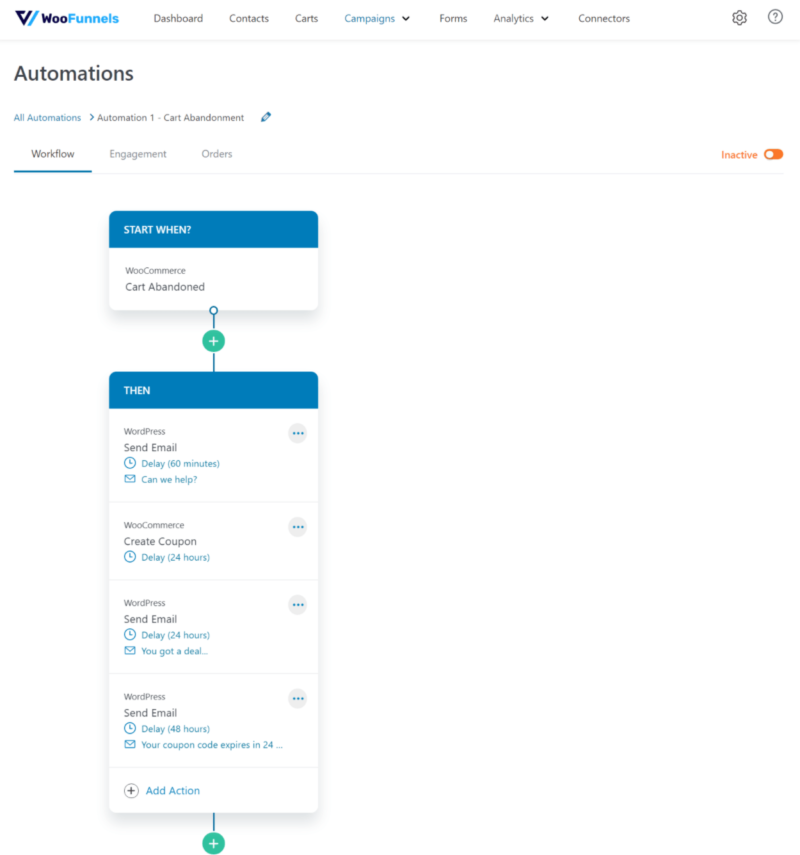Screen dimensions: 800x855
Task: Click clock icon beside Delay (60 minutes)
Action: [130, 463]
